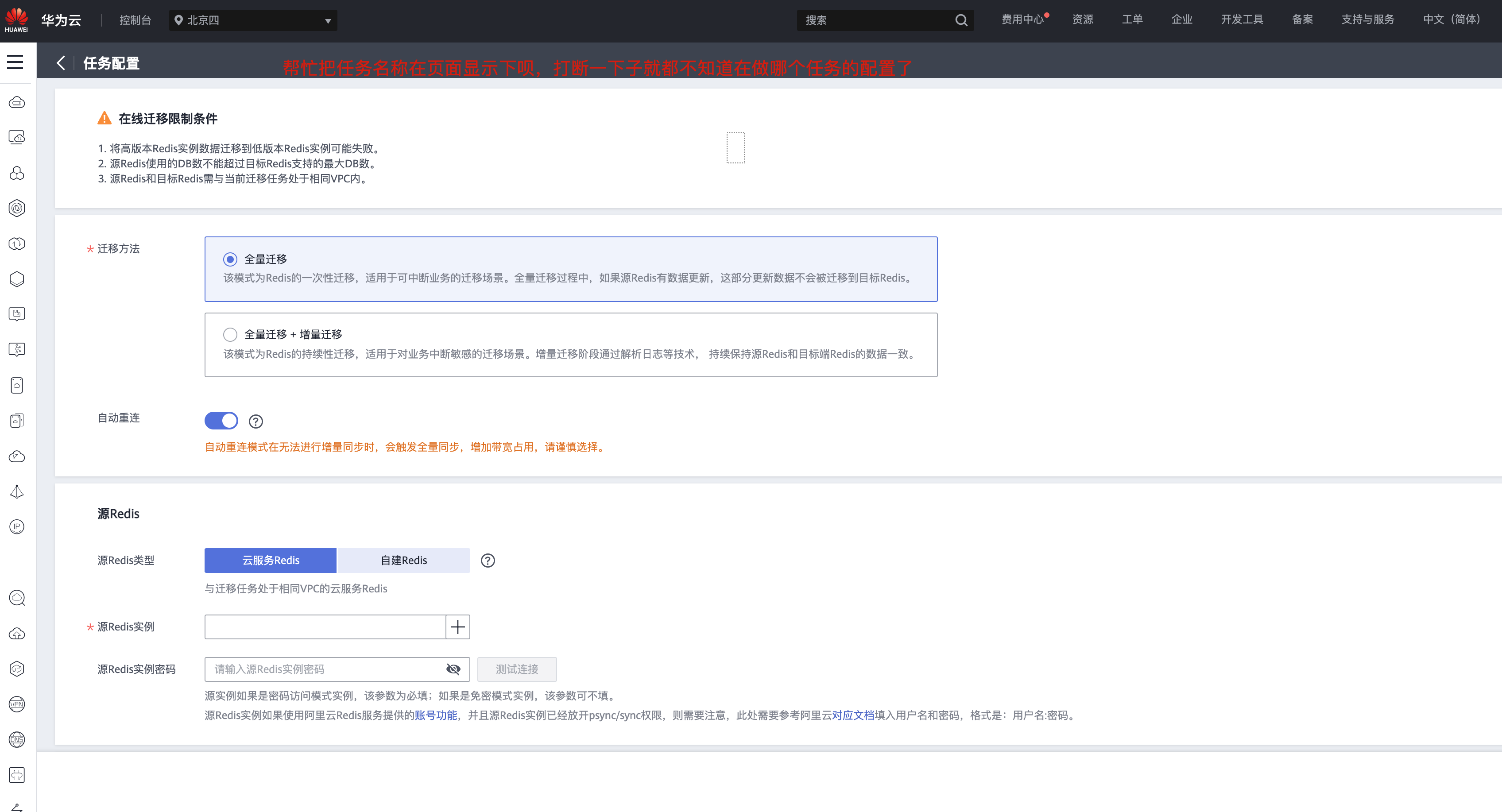Click help icon next to 自动重连
The image size is (1502, 812).
[256, 421]
